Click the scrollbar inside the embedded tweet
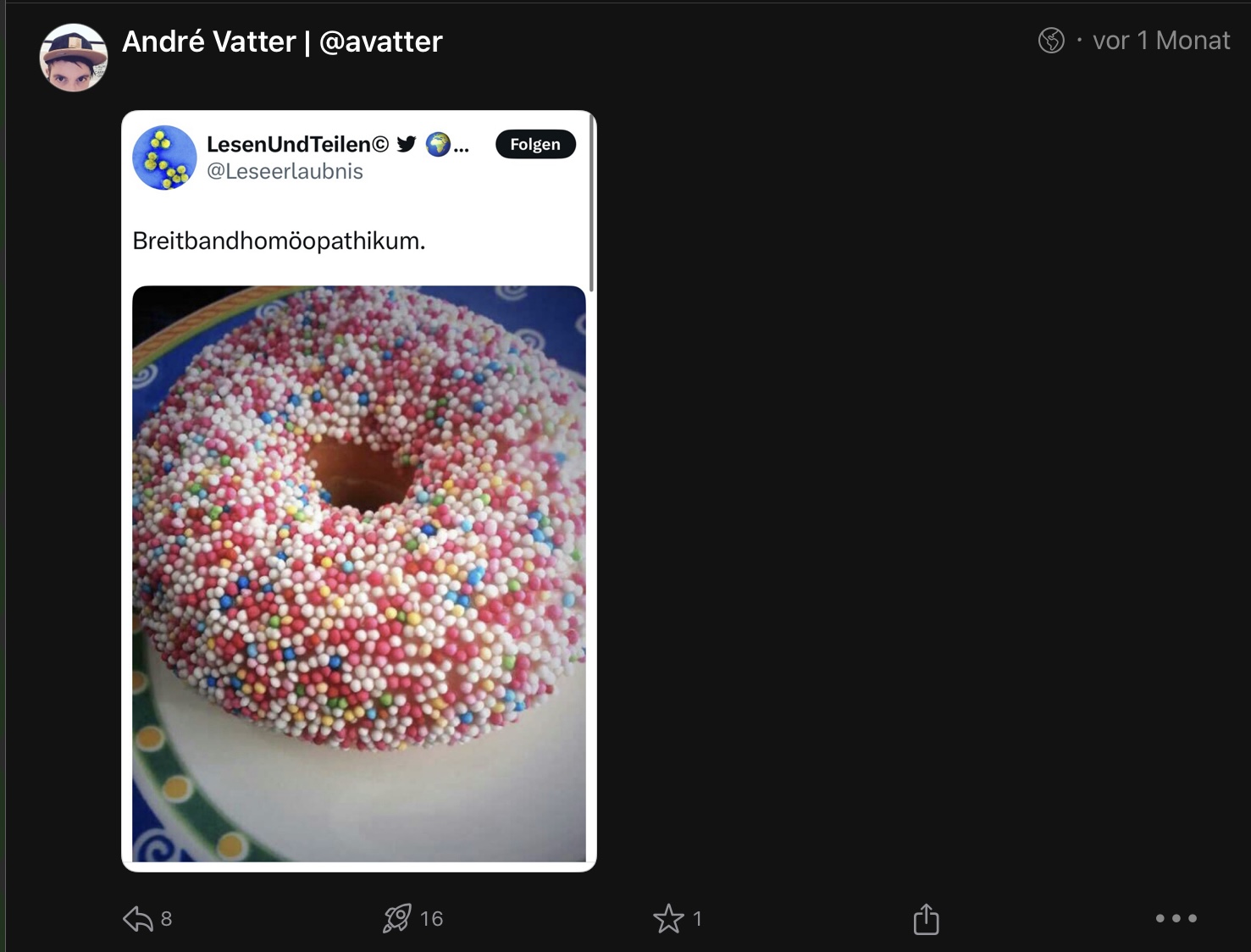1251x952 pixels. click(591, 203)
